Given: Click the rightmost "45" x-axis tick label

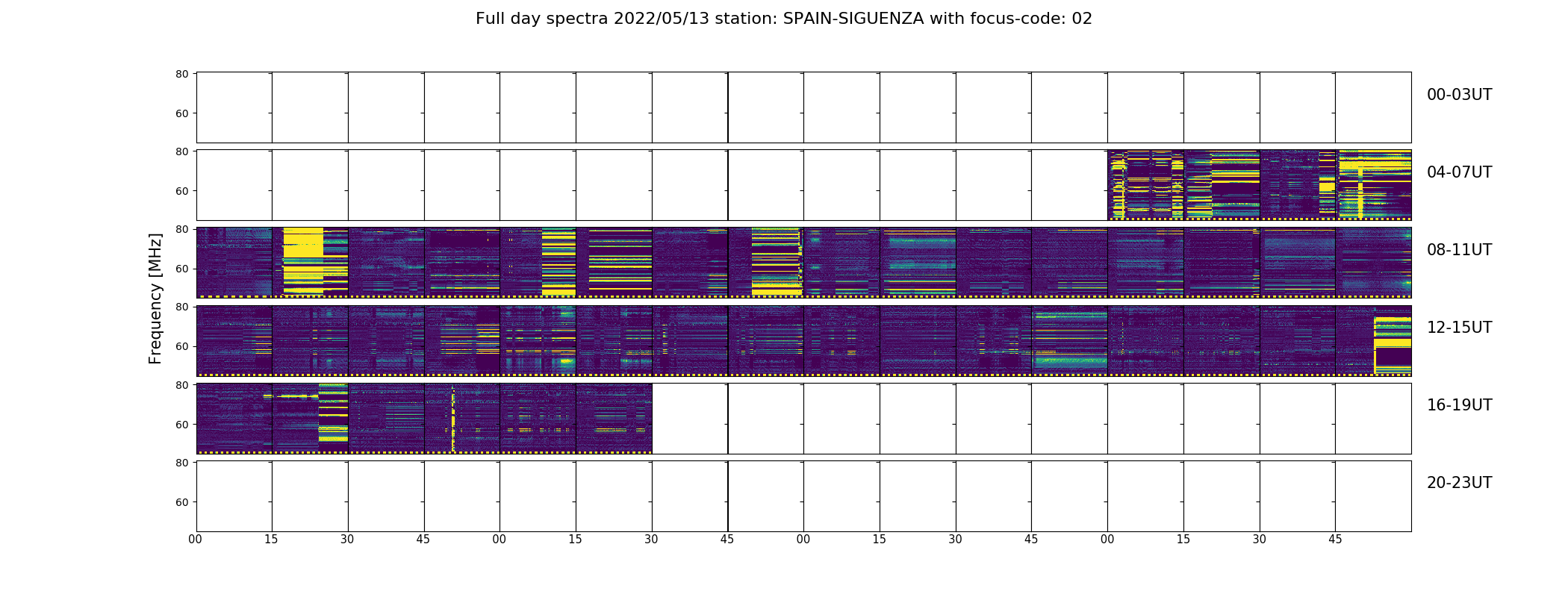Looking at the screenshot, I should 1335,540.
